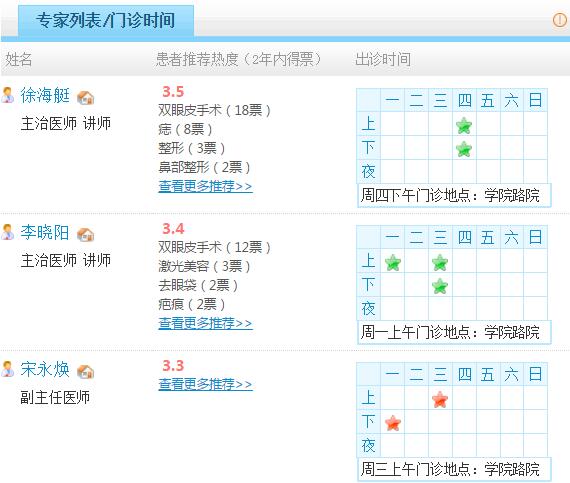The image size is (570, 483).
Task: Click the house icon next to 宋永焕
Action: [x=86, y=371]
